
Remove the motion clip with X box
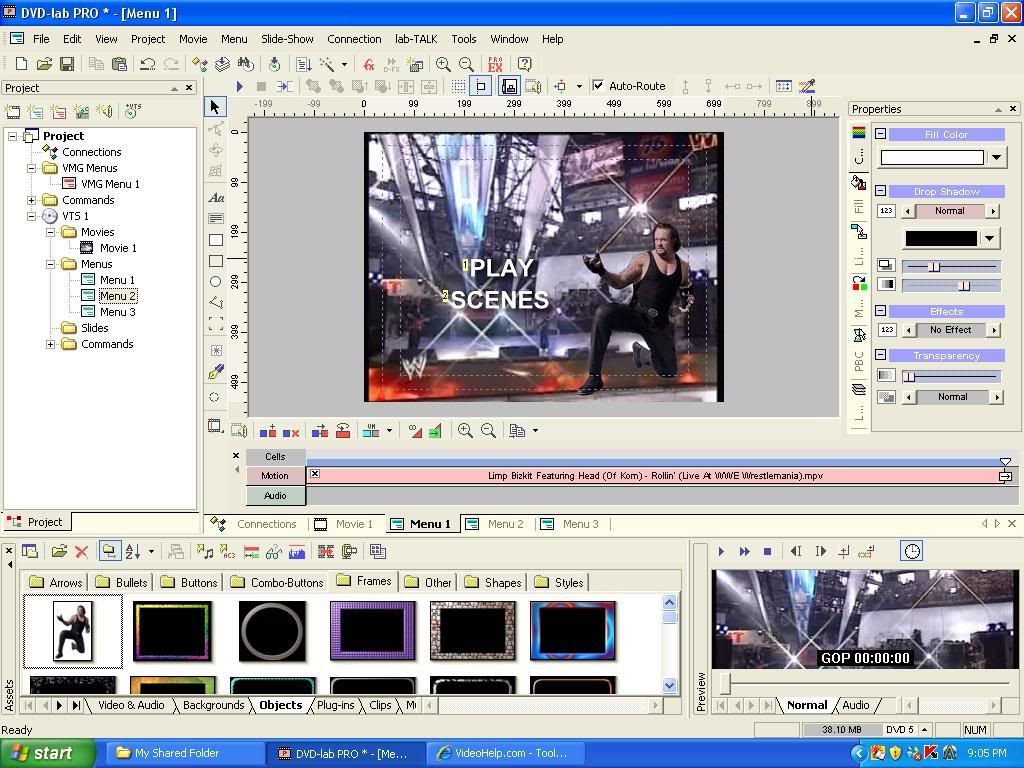pyautogui.click(x=315, y=473)
